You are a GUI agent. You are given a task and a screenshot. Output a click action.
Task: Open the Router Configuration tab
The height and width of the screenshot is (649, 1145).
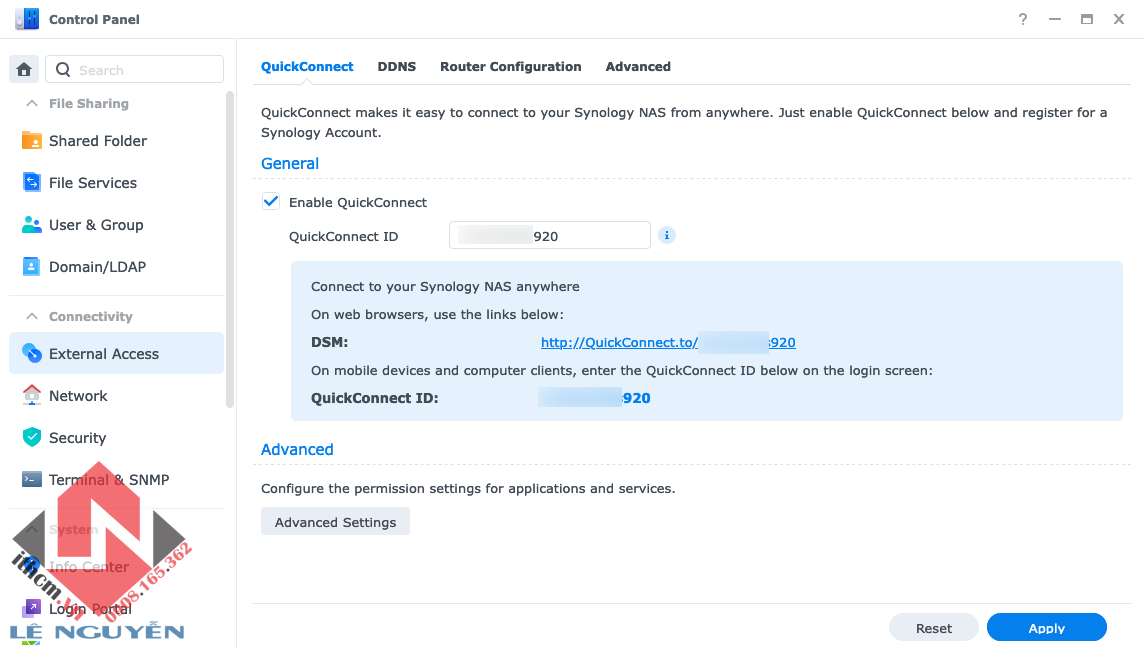[x=510, y=67]
